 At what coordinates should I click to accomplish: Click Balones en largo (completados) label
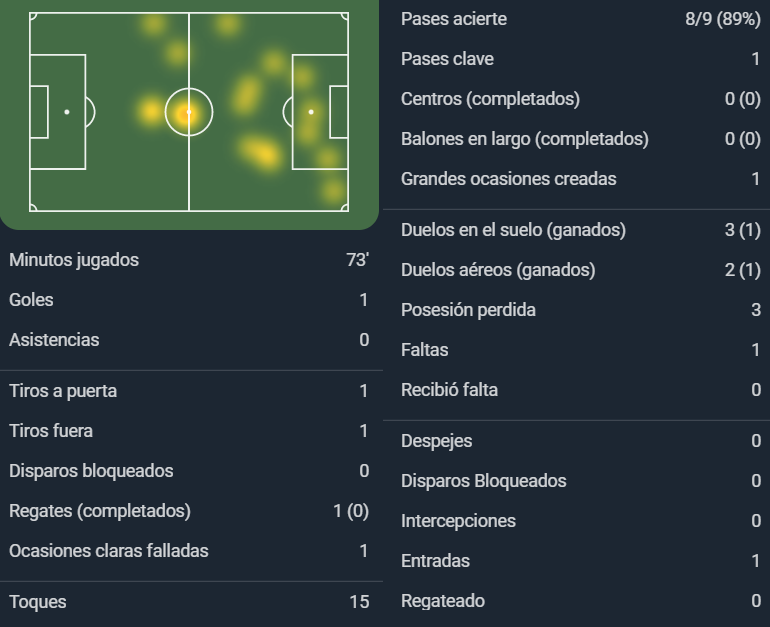click(x=524, y=139)
